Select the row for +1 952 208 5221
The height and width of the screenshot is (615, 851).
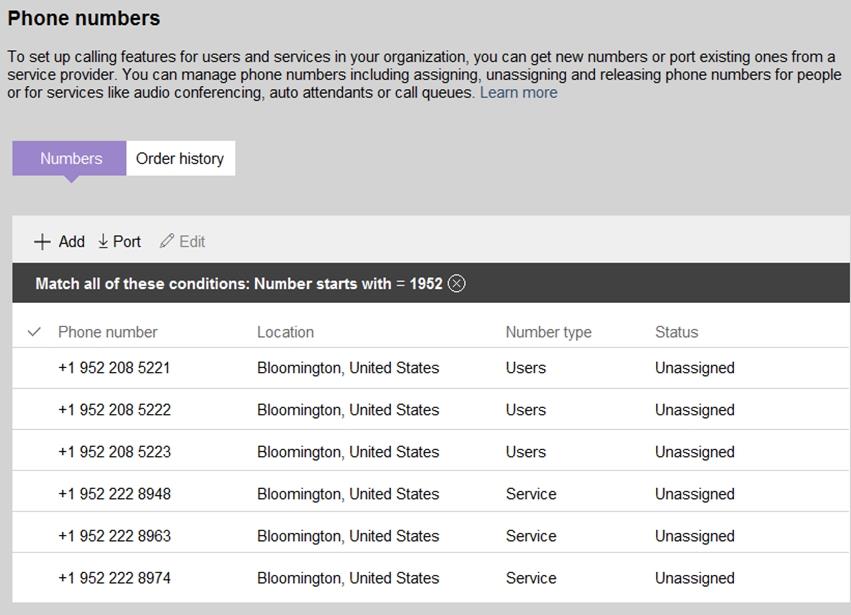[114, 368]
